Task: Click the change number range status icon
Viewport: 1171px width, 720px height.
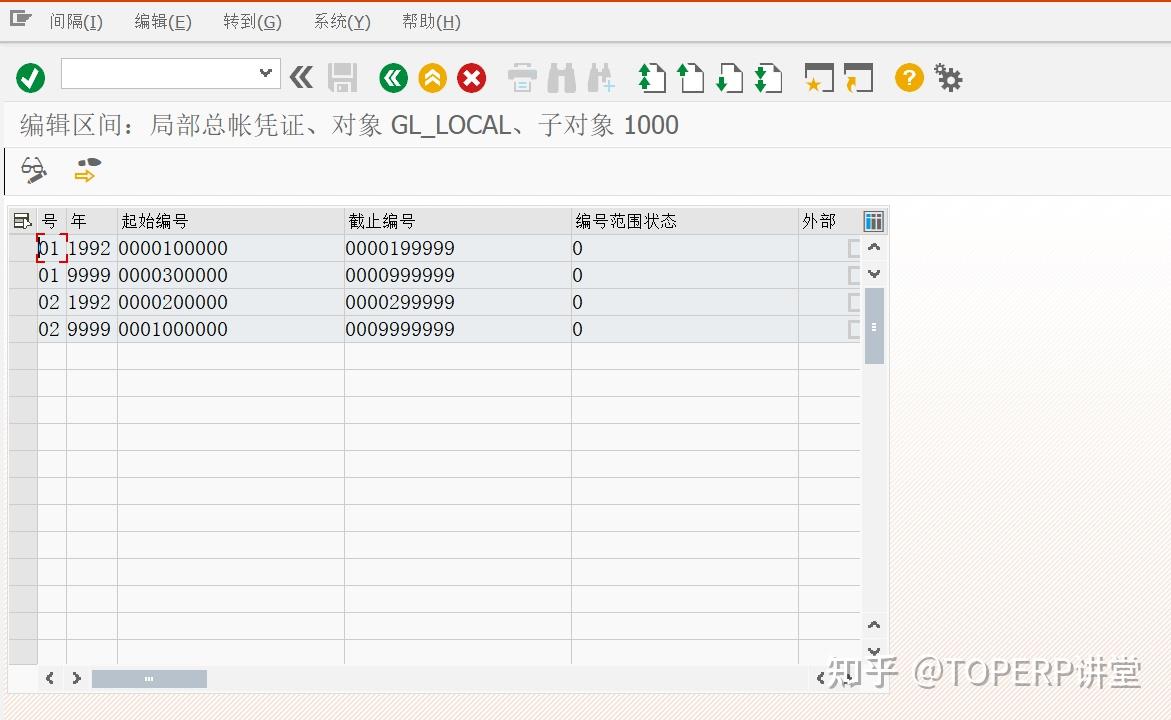Action: coord(87,170)
